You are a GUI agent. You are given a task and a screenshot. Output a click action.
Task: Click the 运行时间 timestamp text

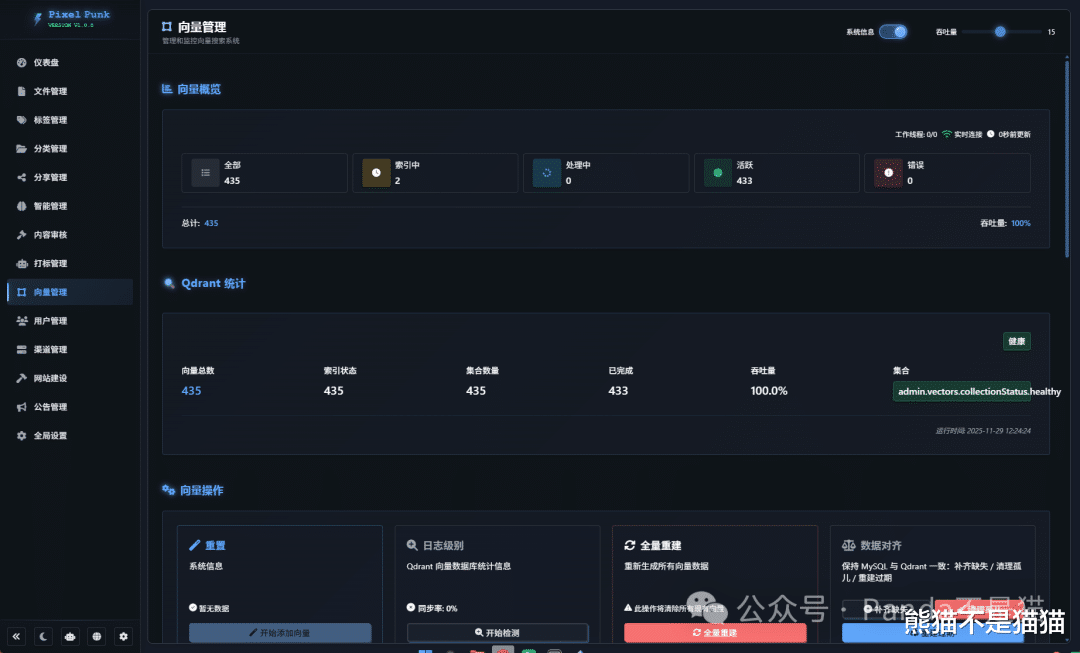pos(983,431)
